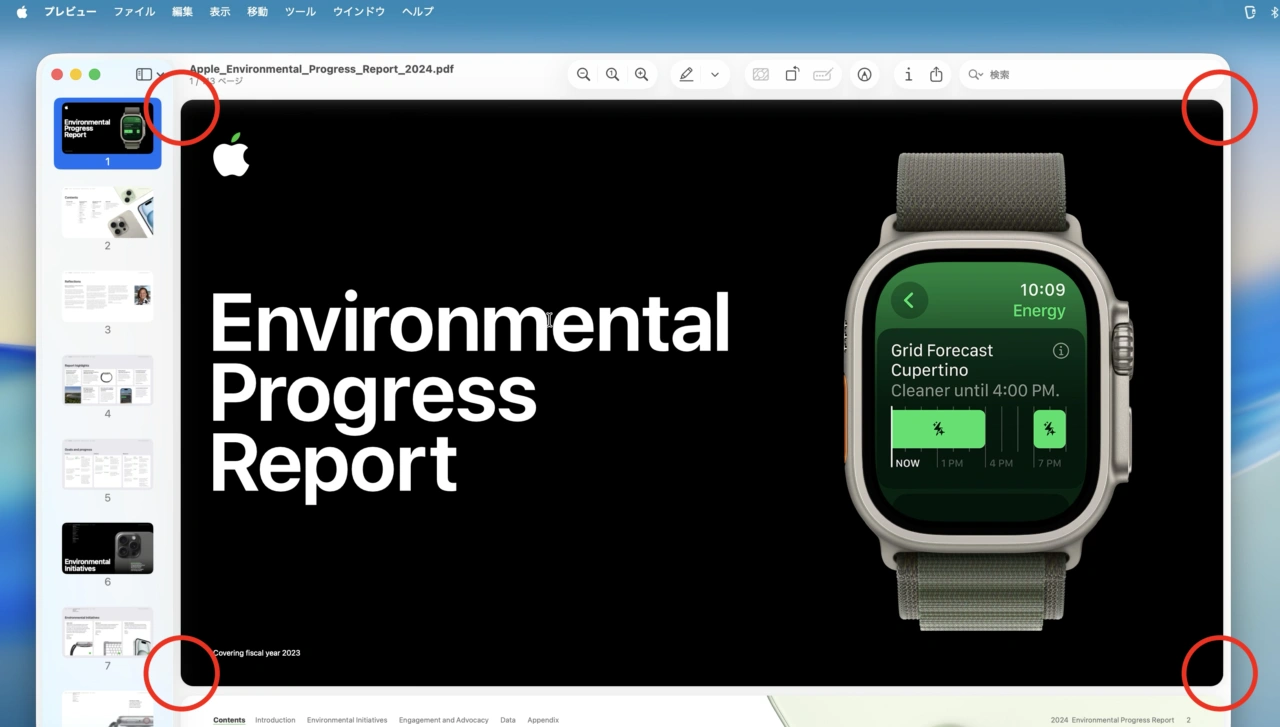
Task: Open the highlight color dropdown
Action: [714, 74]
